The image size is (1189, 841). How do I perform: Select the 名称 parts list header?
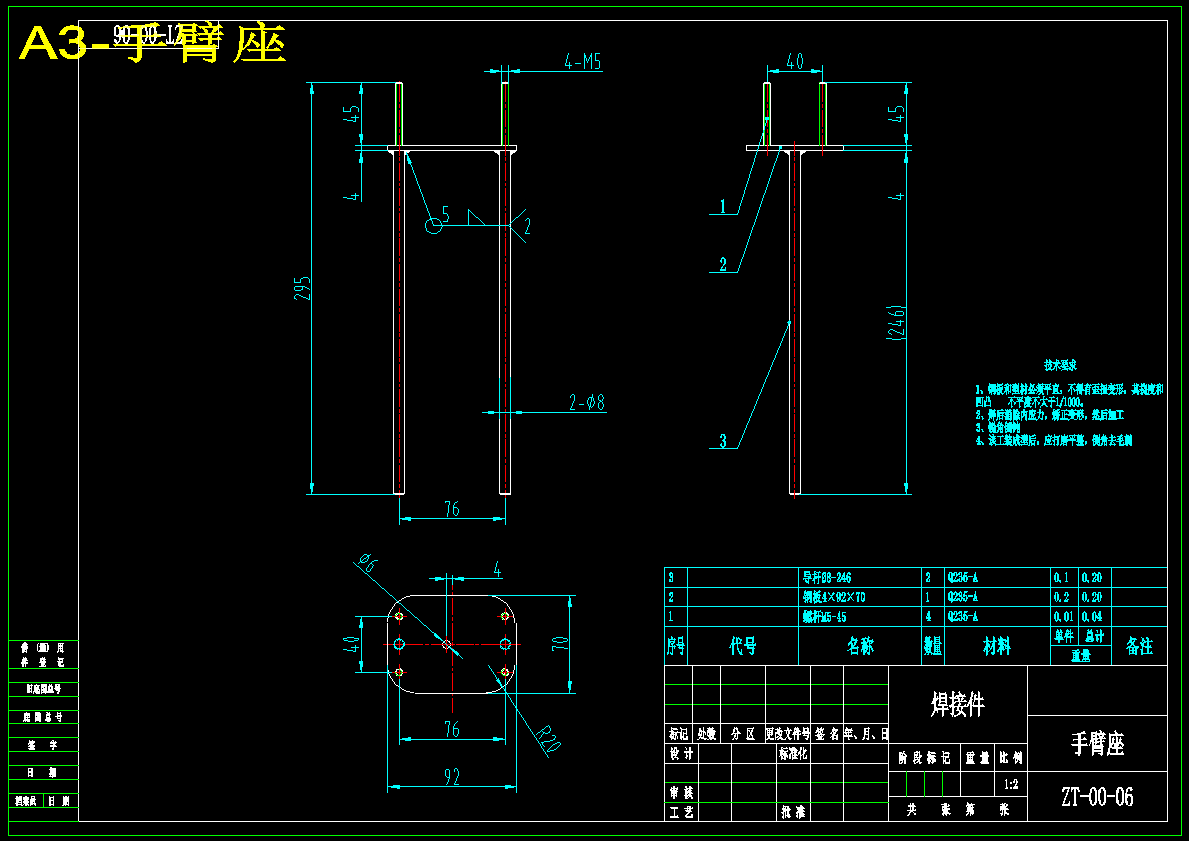[x=860, y=646]
